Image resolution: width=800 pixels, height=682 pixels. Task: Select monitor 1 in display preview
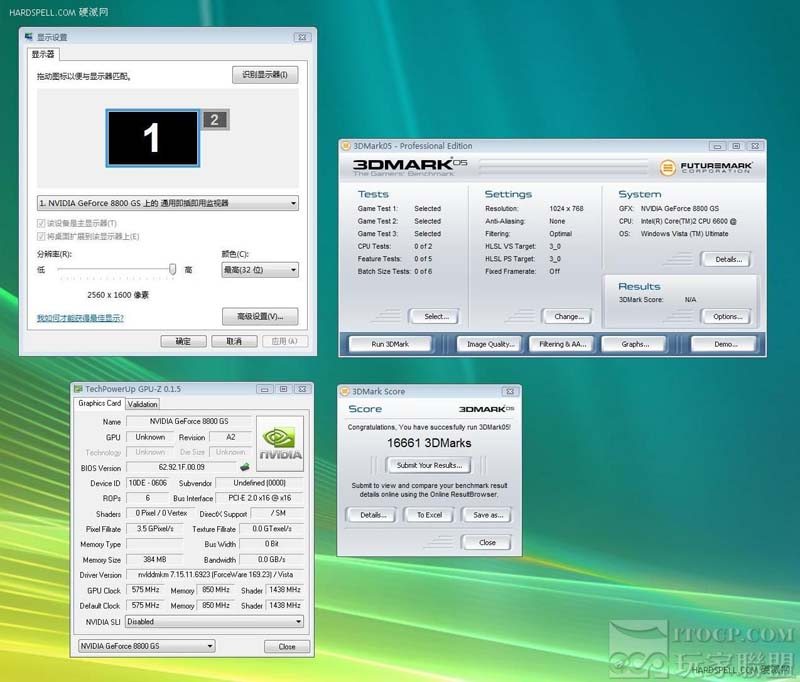(x=152, y=137)
